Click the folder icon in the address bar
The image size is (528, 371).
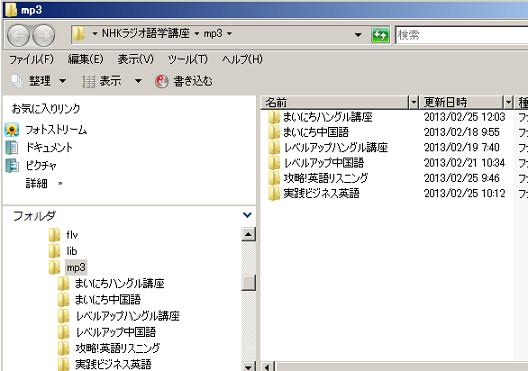coord(79,34)
